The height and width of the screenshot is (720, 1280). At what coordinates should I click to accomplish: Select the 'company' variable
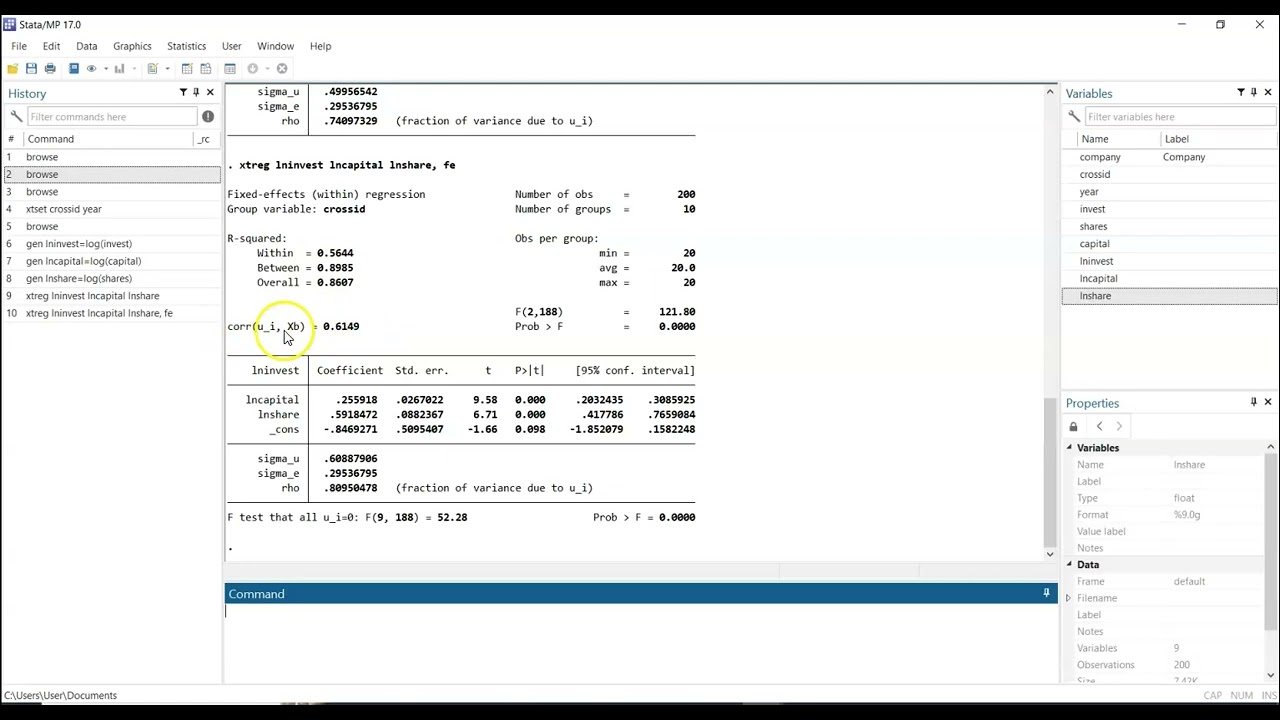[x=1169, y=157]
